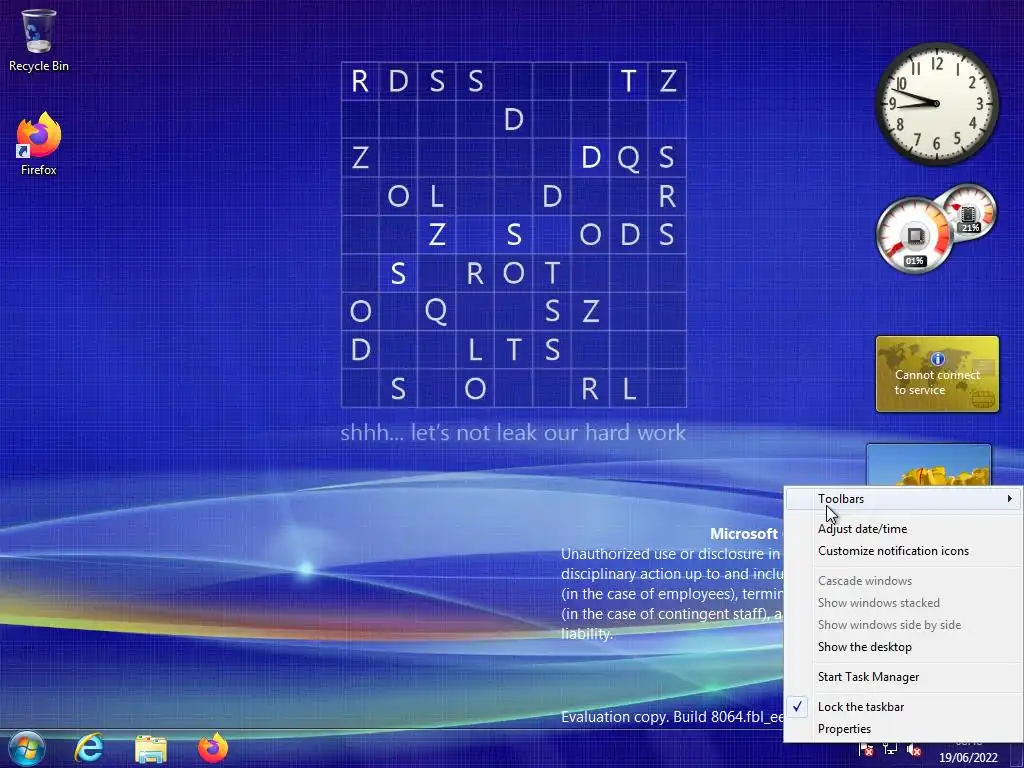Click the muted volume tray icon
1024x768 pixels.
[x=914, y=750]
